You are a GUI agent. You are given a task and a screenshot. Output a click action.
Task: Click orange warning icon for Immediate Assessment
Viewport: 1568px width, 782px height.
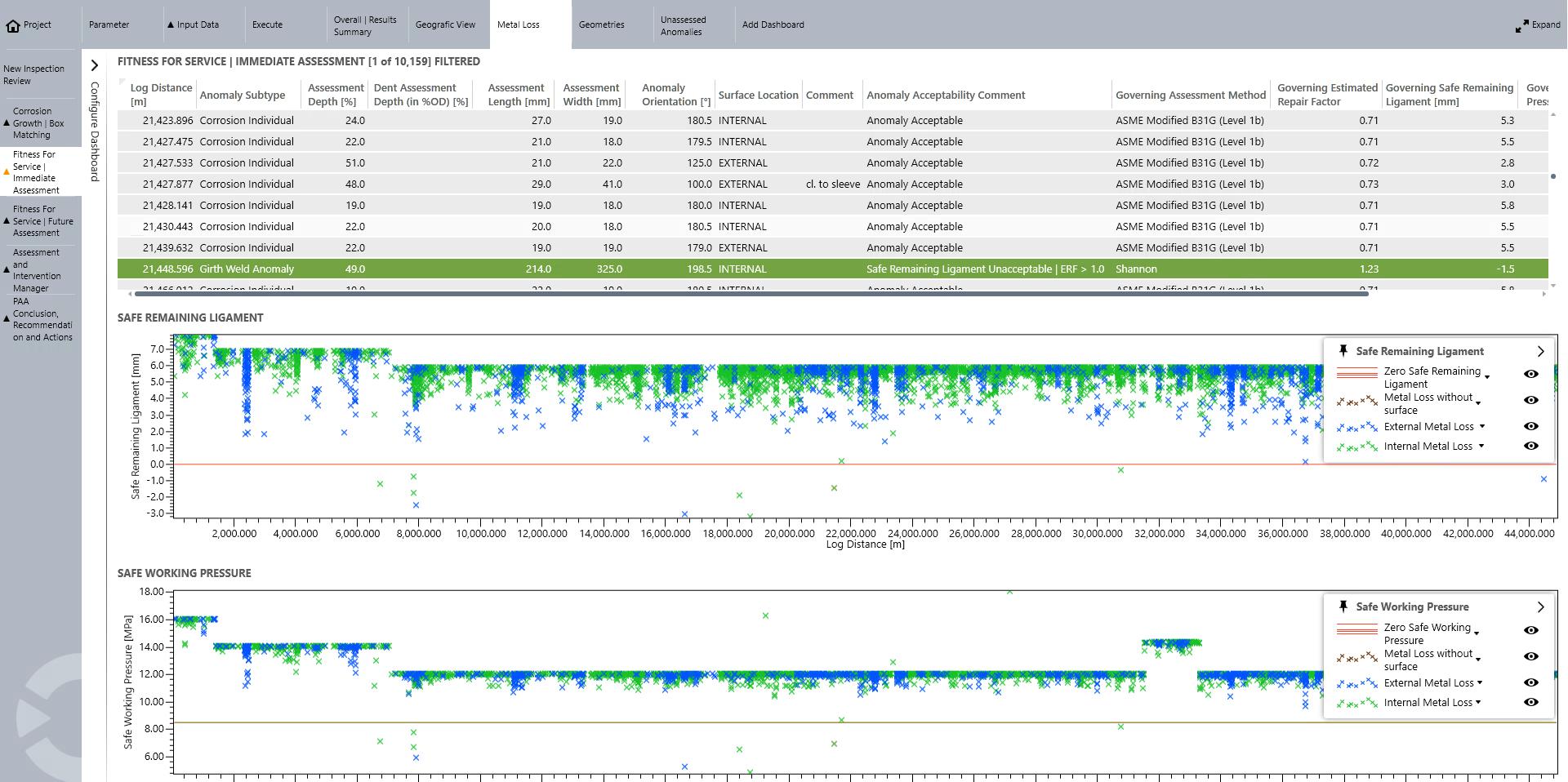pyautogui.click(x=7, y=172)
